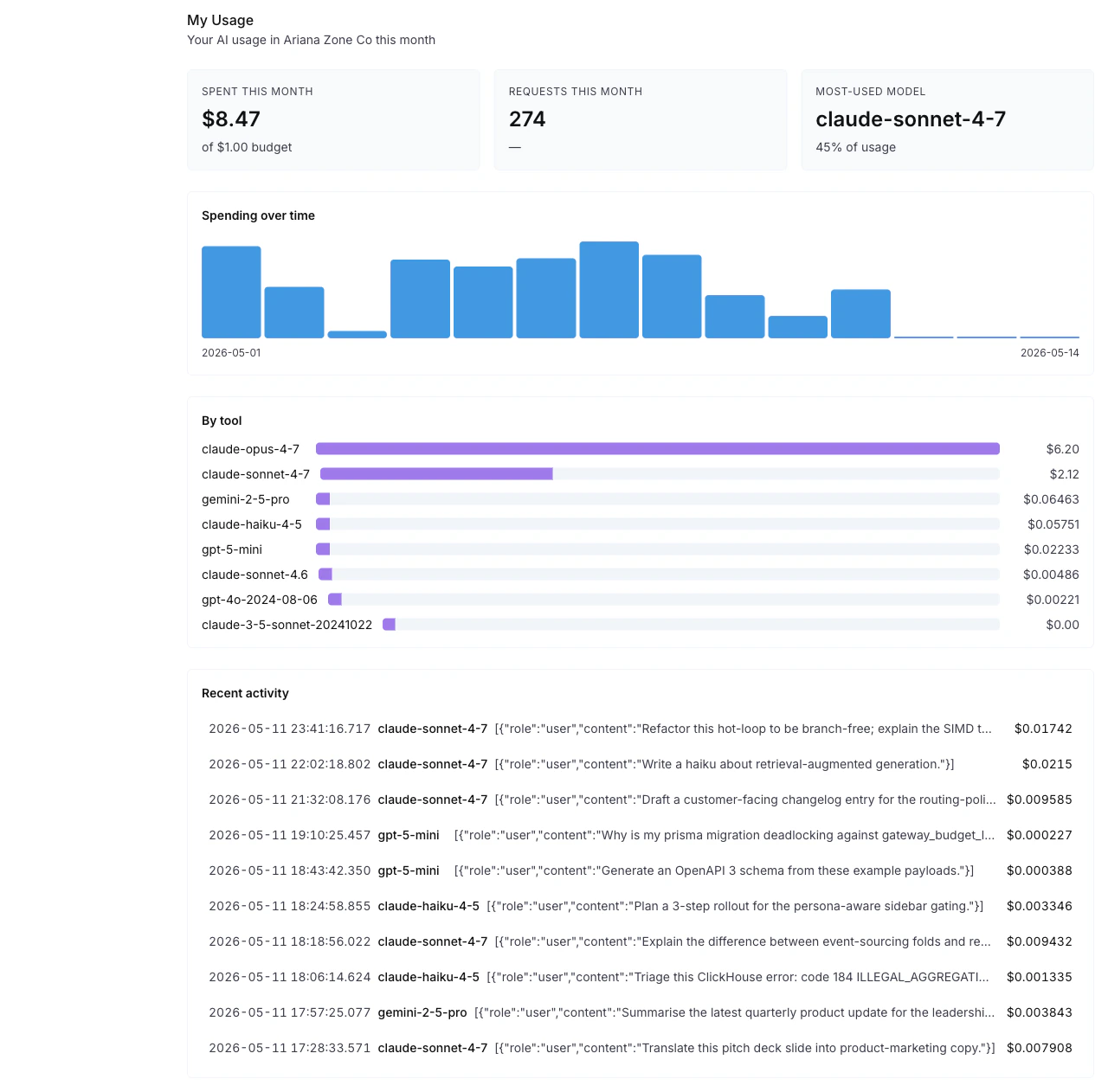
Task: Open the "Generate an OpenAPI 3 schema" request content
Action: [714, 870]
